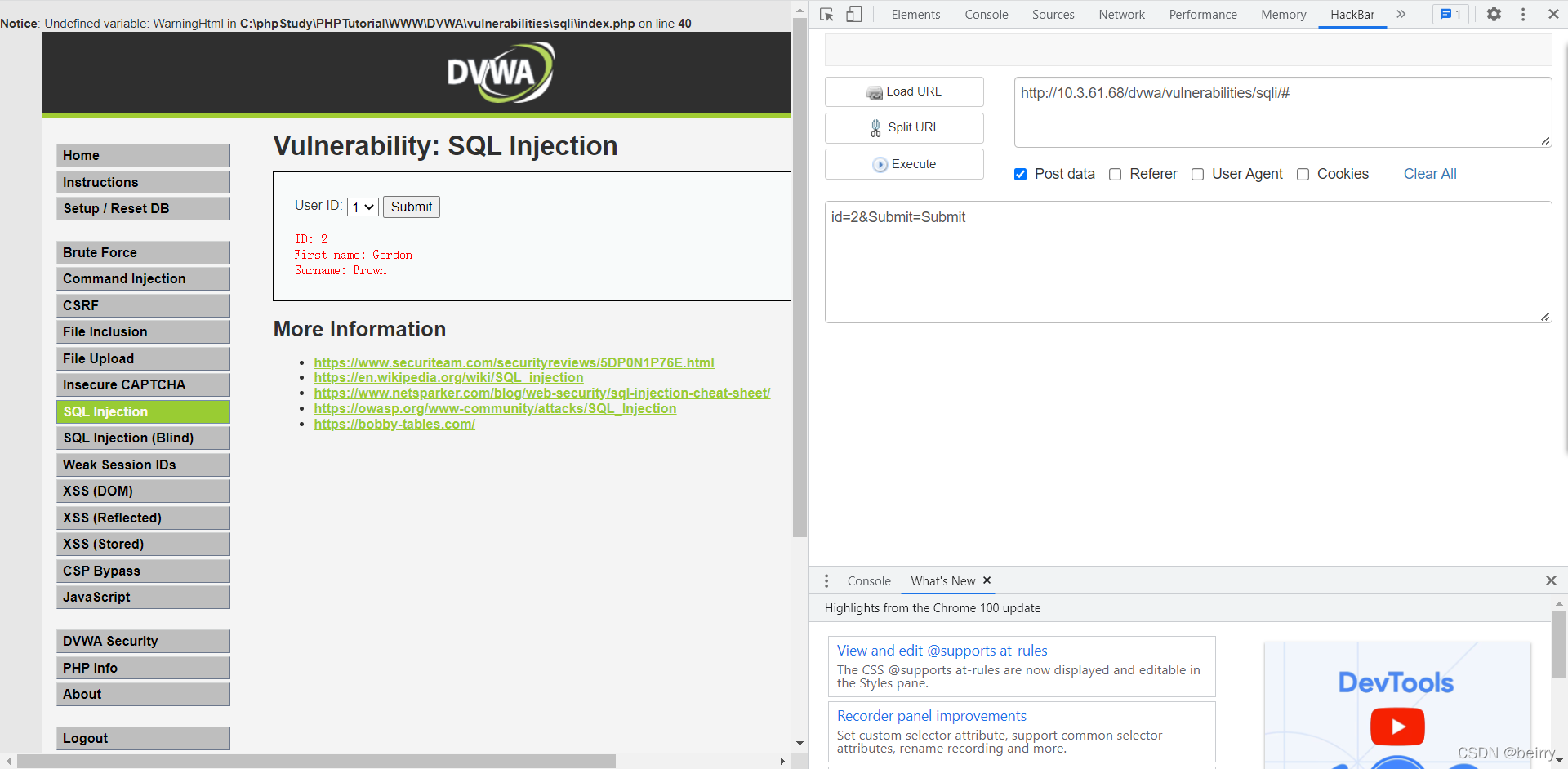The height and width of the screenshot is (769, 1568).
Task: Open the Brute Force page
Action: pyautogui.click(x=143, y=252)
